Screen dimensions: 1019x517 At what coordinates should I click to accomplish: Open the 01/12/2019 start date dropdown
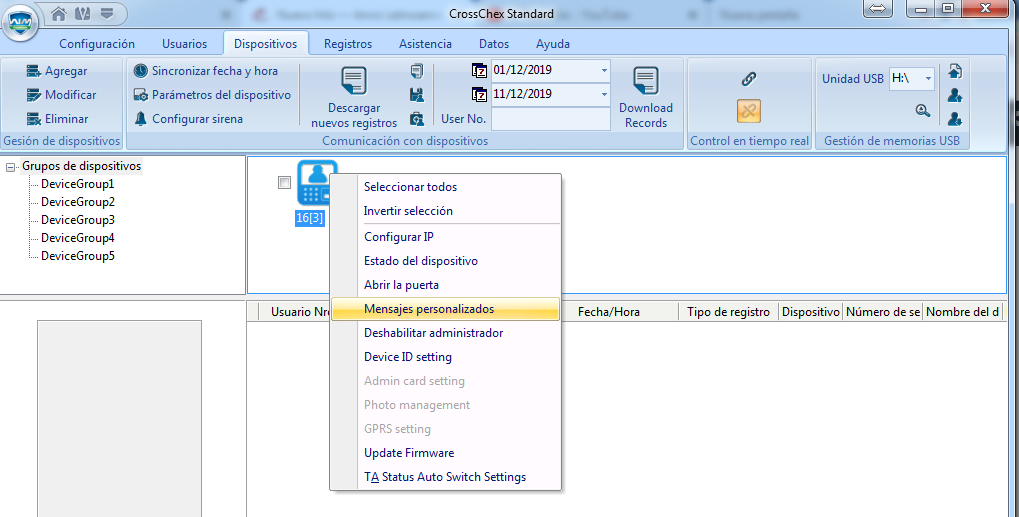click(x=604, y=70)
